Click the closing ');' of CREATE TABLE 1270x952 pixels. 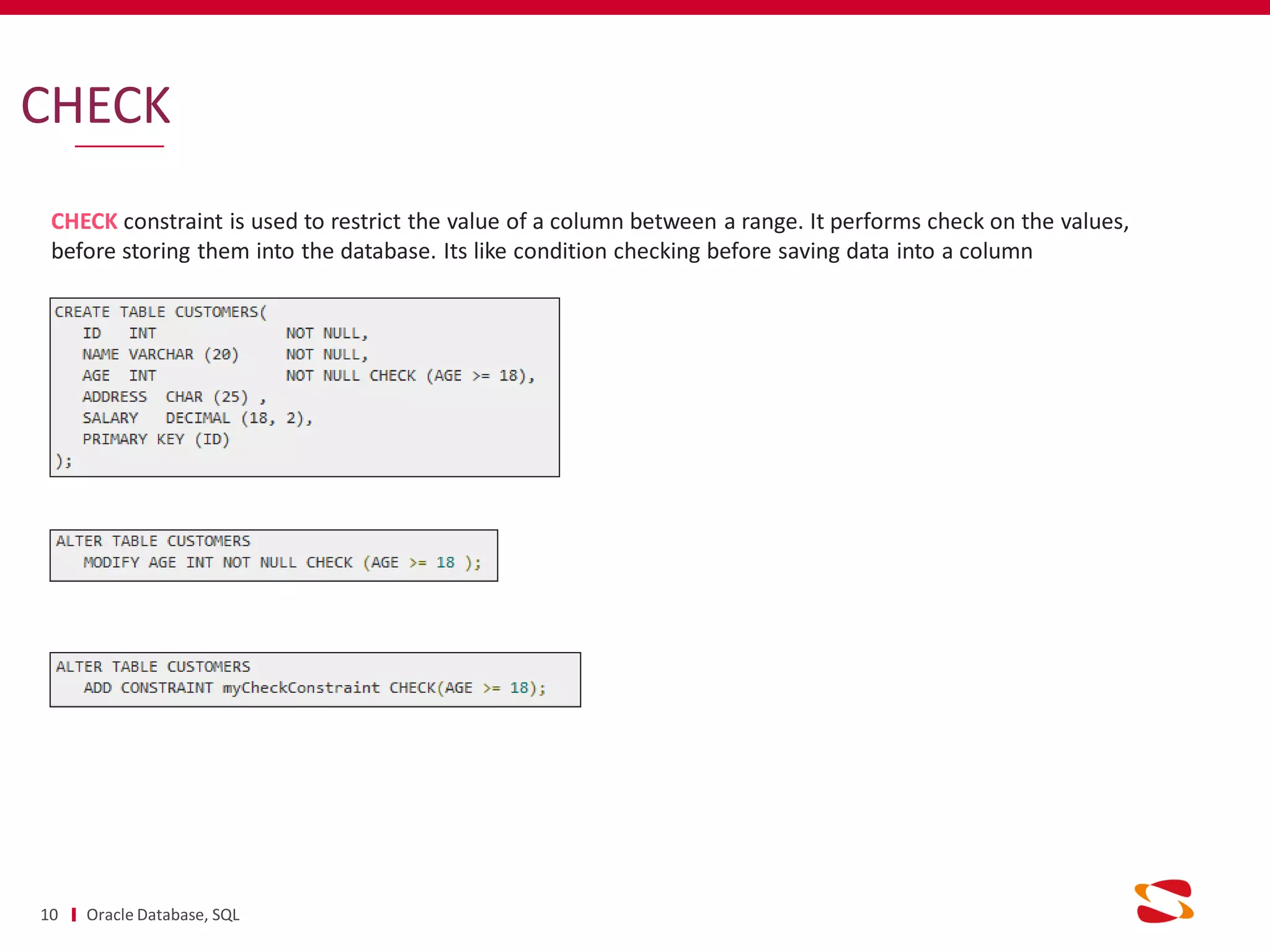pyautogui.click(x=63, y=461)
